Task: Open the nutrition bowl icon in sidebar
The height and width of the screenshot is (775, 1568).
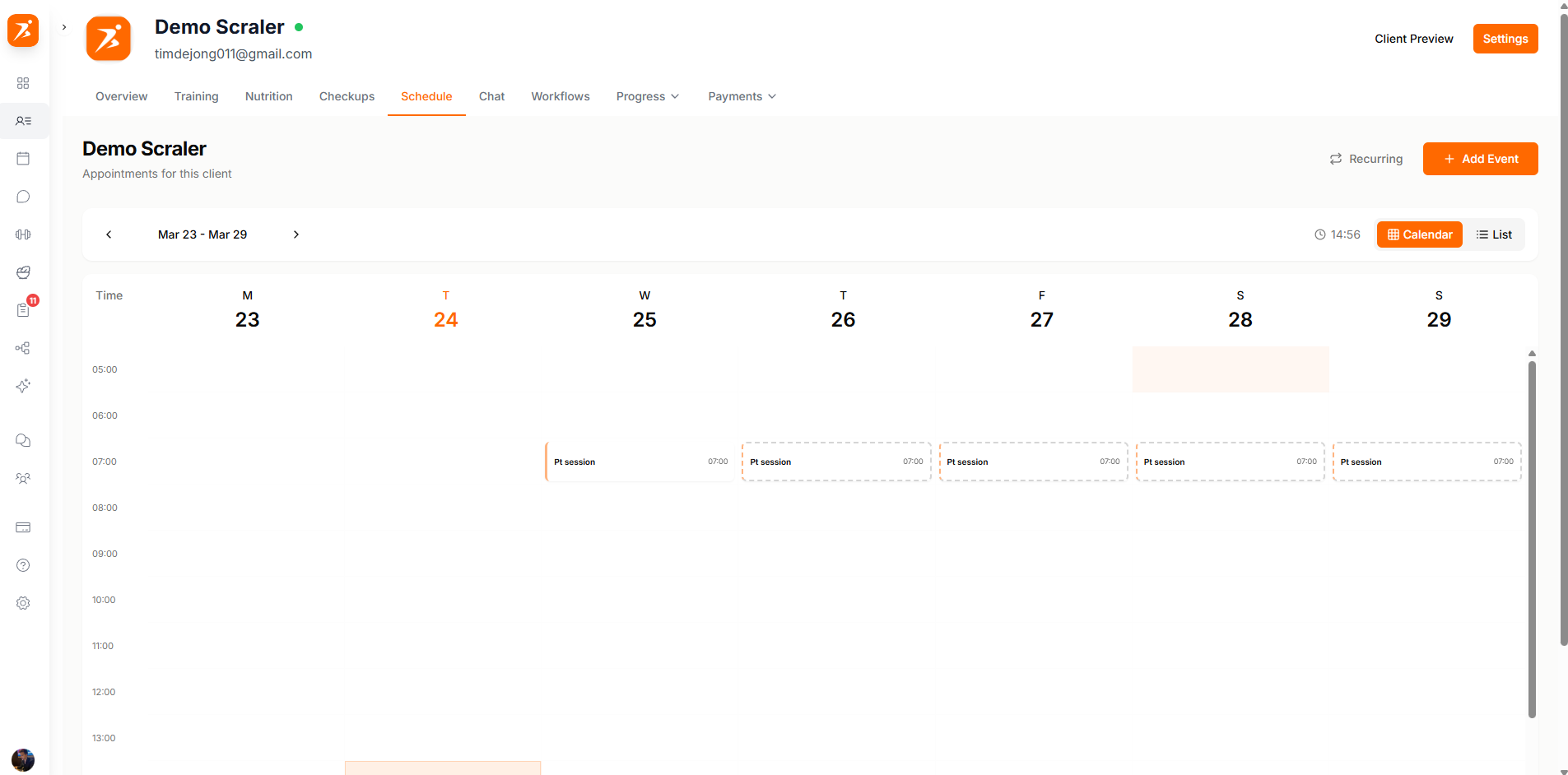Action: (x=23, y=272)
